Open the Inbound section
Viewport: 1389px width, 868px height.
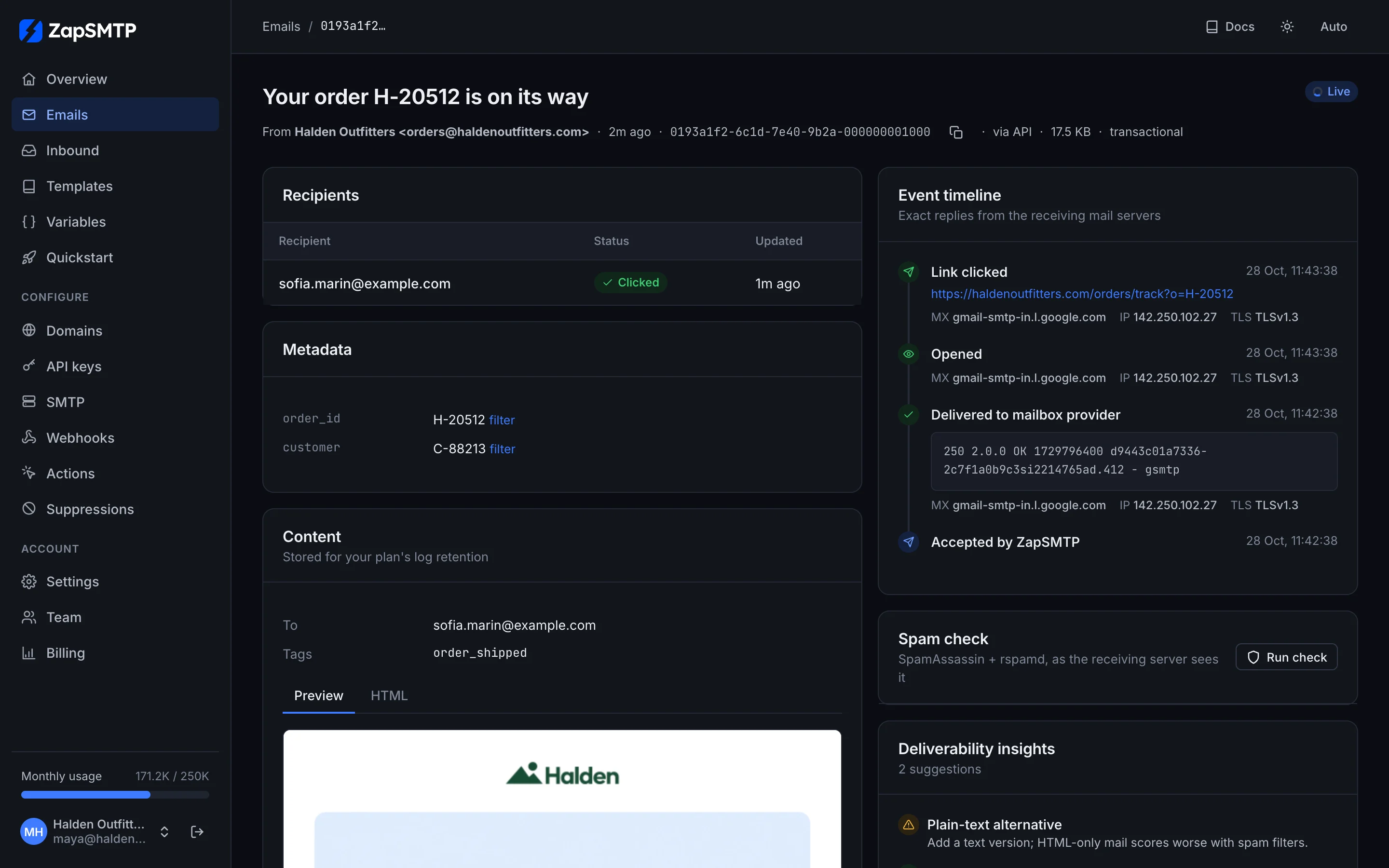[x=115, y=150]
